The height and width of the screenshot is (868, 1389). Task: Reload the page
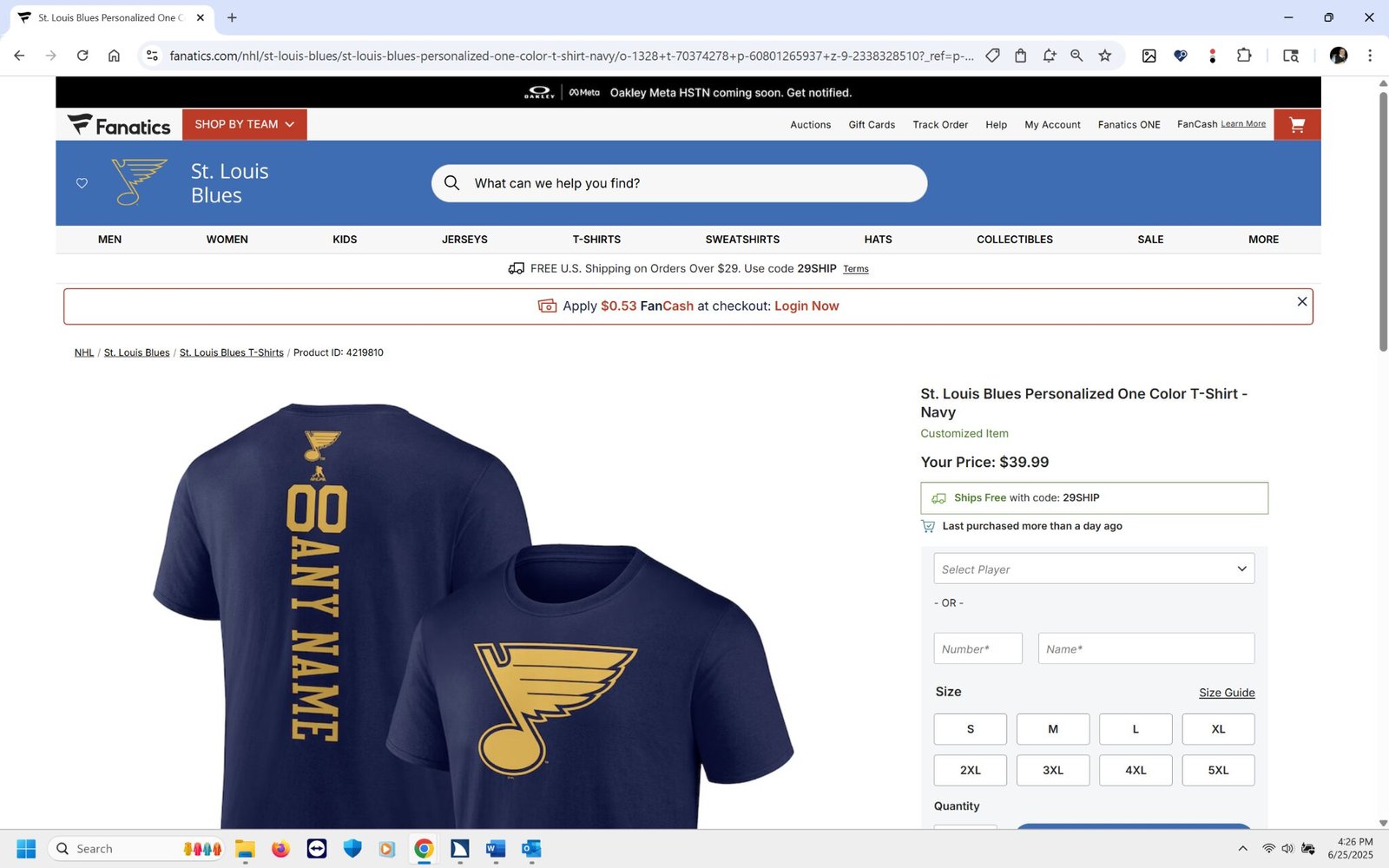click(x=82, y=56)
